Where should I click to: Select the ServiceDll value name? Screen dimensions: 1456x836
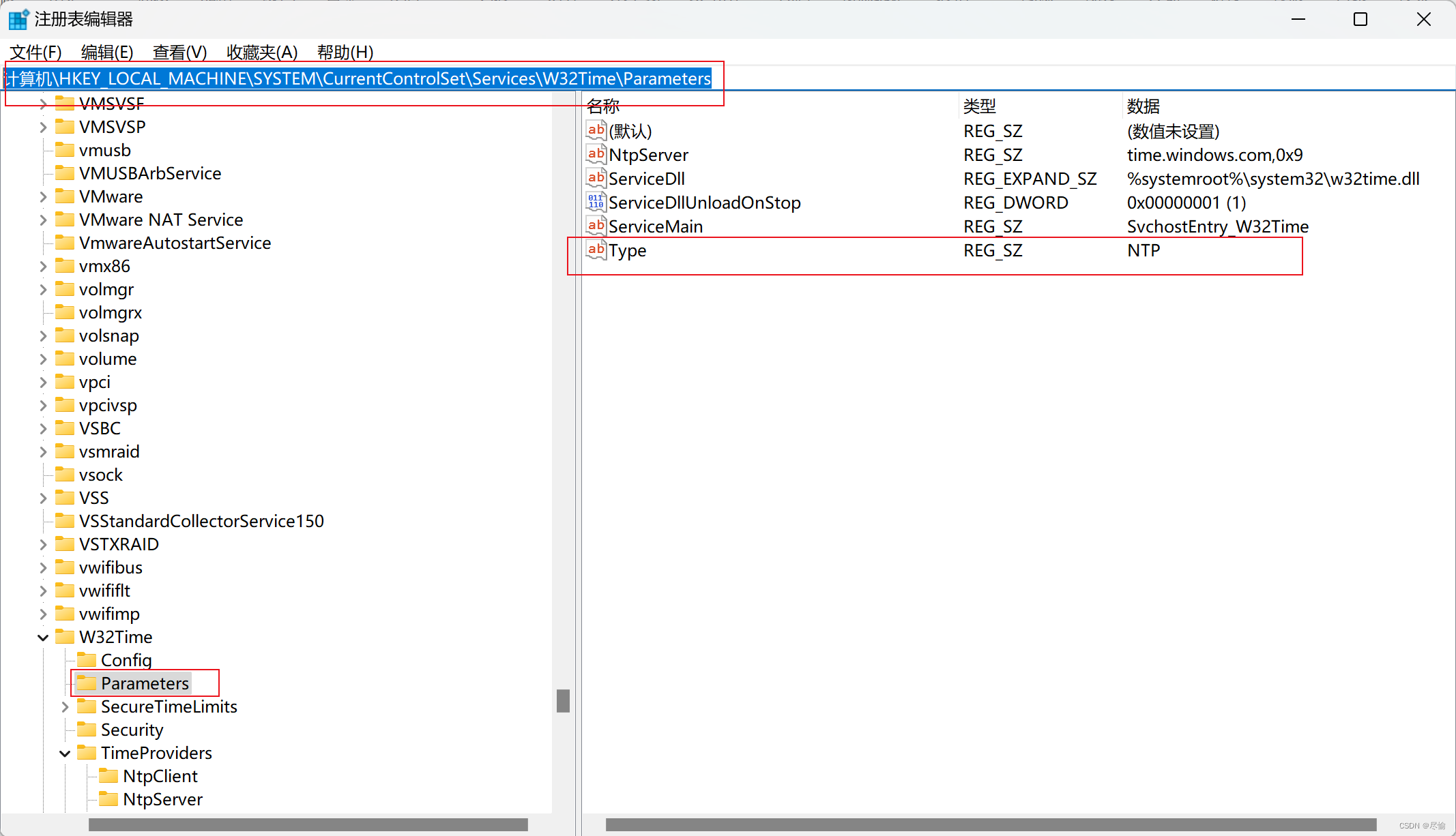pyautogui.click(x=647, y=179)
